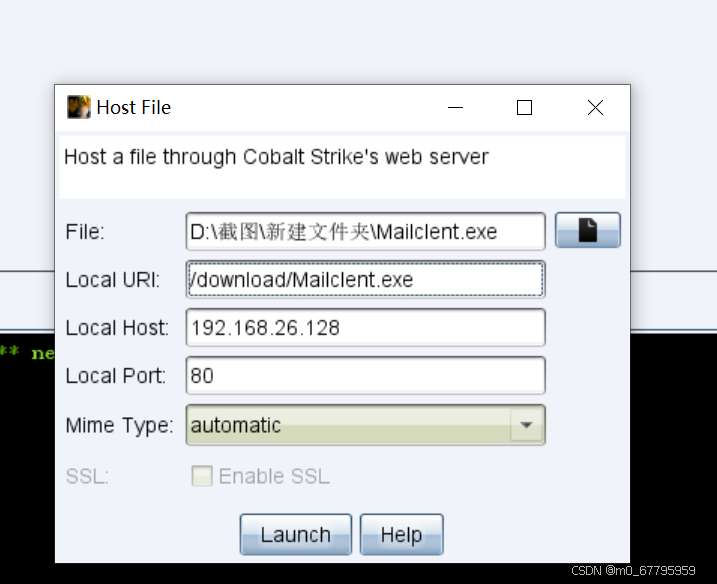Click the Mime Type dropdown arrow
Viewport: 717px width, 584px height.
pos(526,425)
